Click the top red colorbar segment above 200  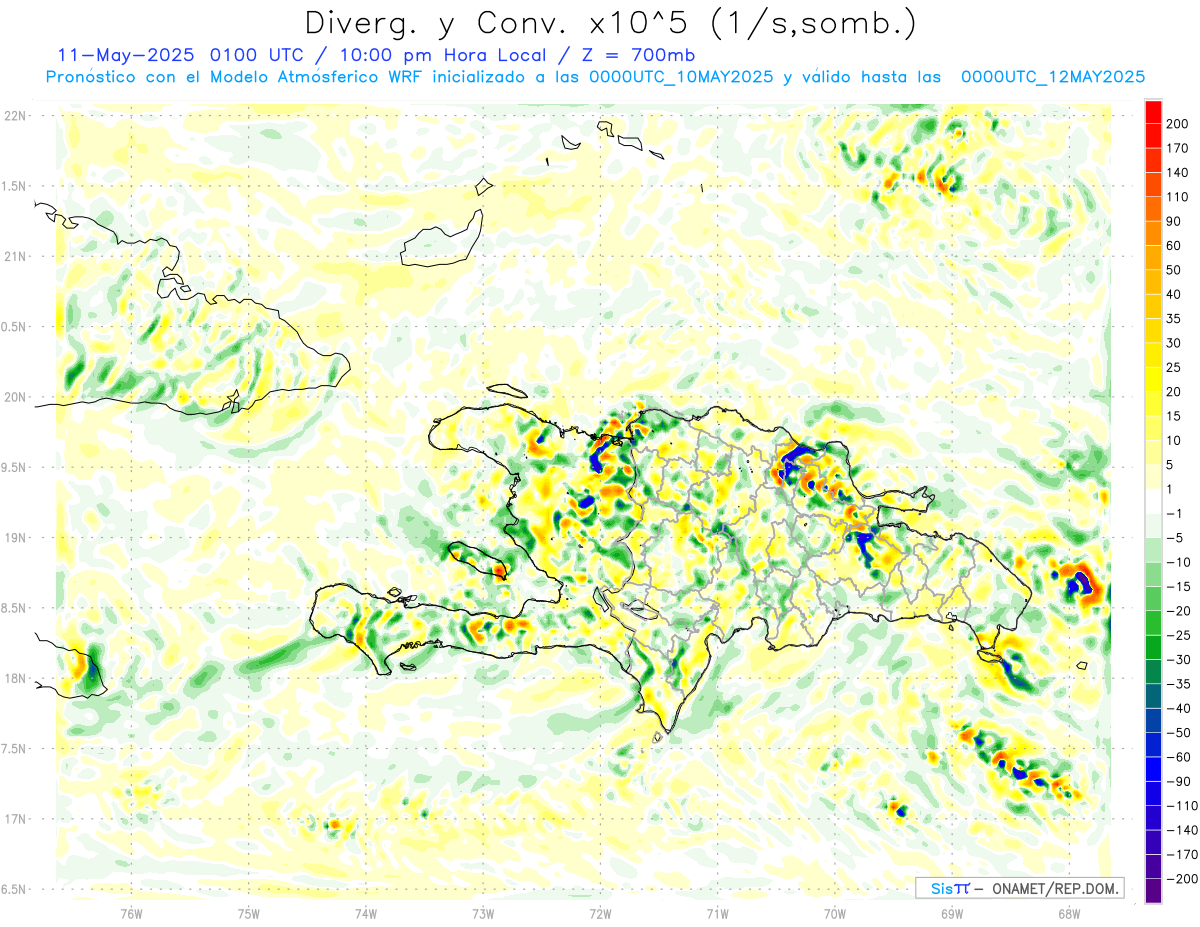(1153, 110)
